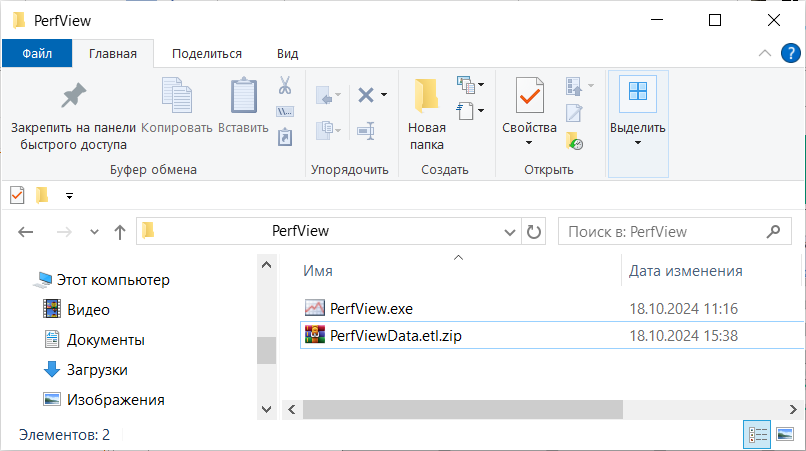Go up one folder with the Up arrow
806x451 pixels.
(120, 232)
